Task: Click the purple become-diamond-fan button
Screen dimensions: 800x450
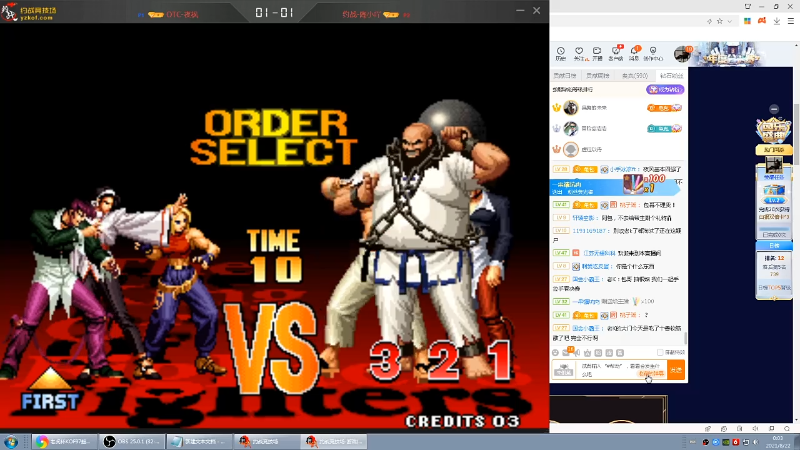Action: (x=665, y=89)
